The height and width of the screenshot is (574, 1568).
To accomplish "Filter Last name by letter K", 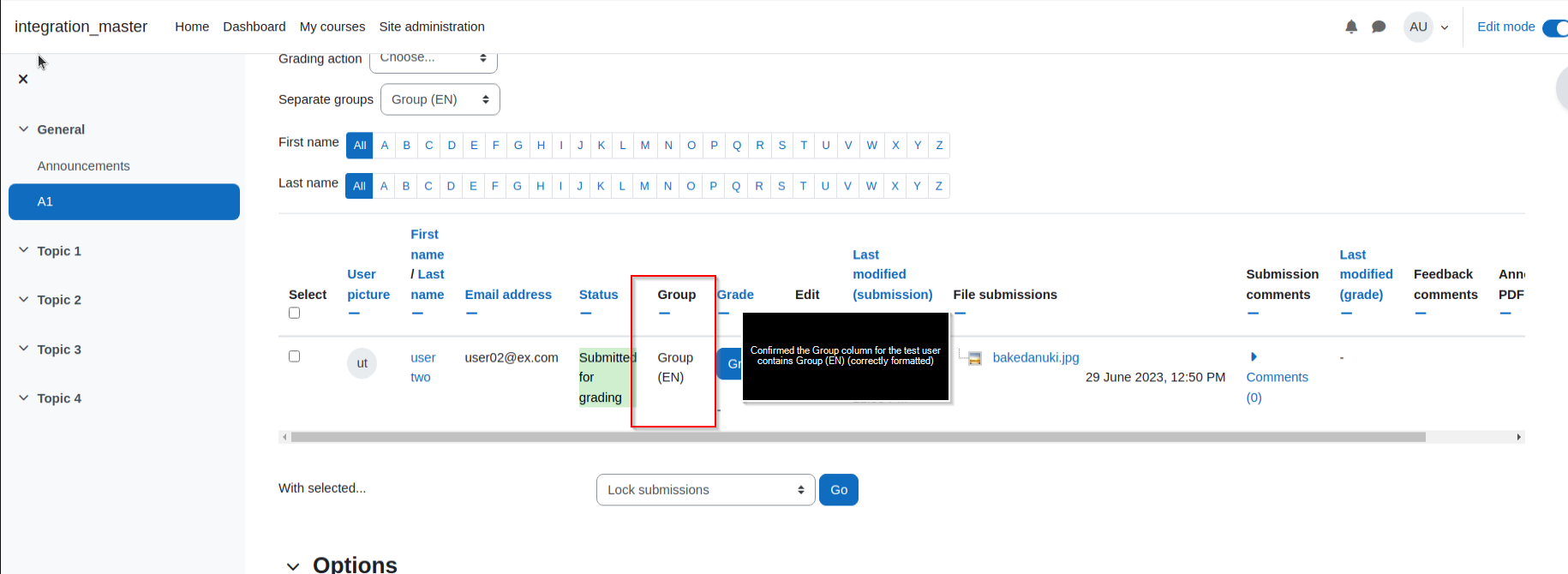I will [601, 186].
